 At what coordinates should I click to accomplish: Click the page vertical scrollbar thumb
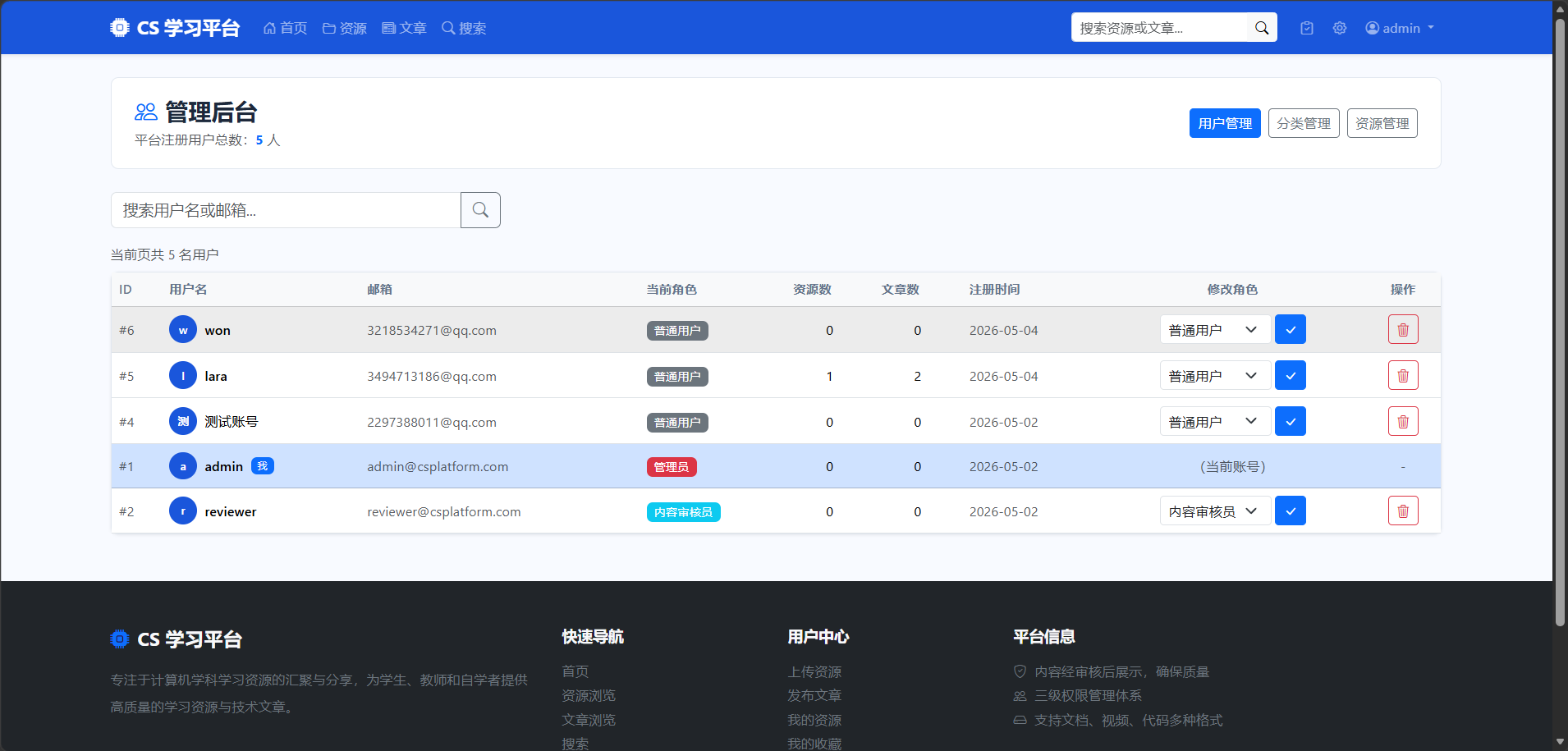pyautogui.click(x=1560, y=323)
